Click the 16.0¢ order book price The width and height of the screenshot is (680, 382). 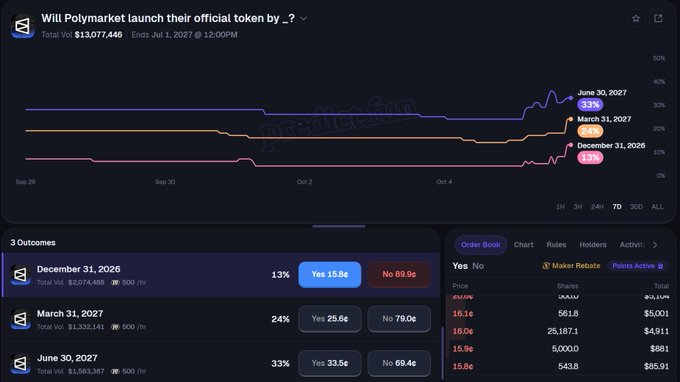[463, 331]
